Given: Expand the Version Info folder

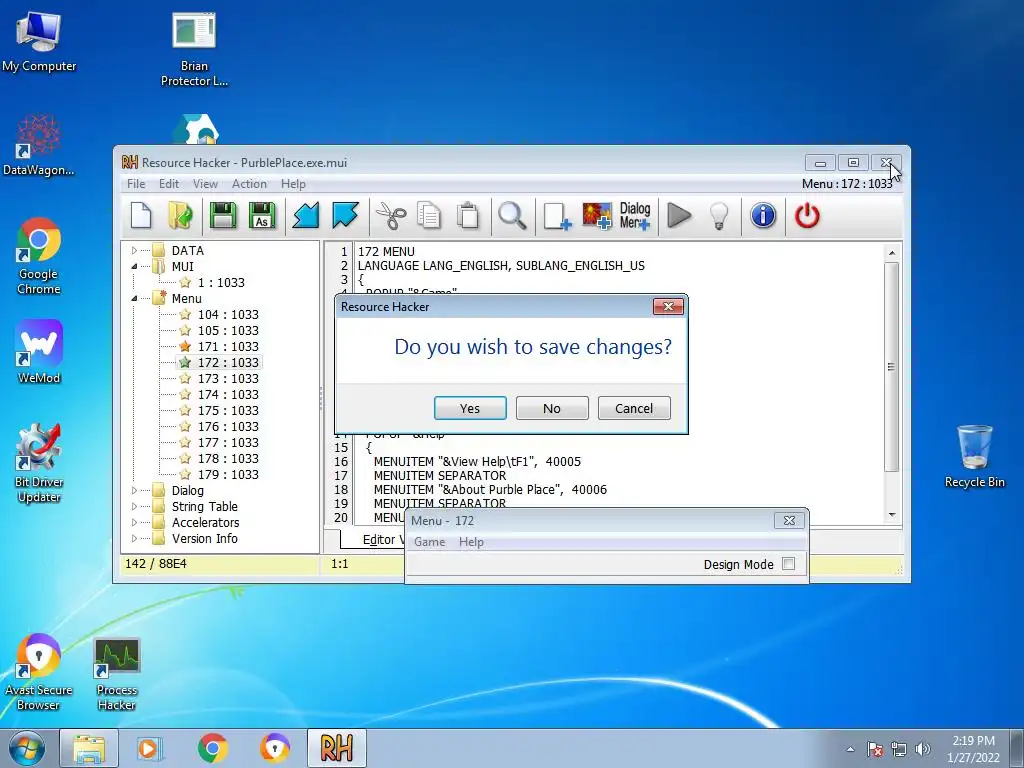Looking at the screenshot, I should pos(134,538).
